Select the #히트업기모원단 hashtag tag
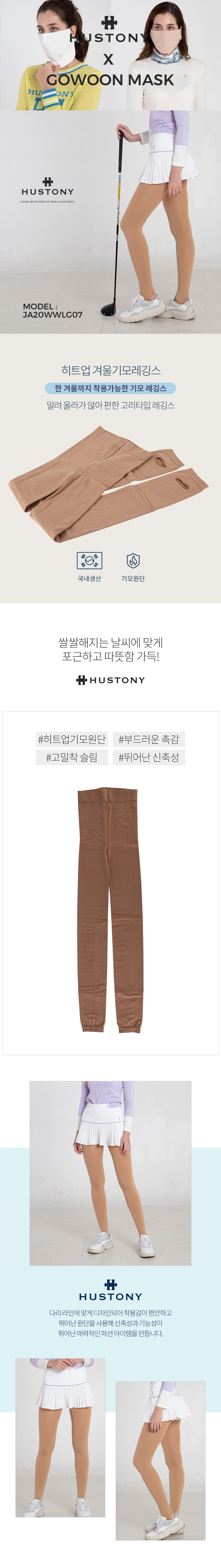This screenshot has width=221, height=1568. tap(72, 739)
